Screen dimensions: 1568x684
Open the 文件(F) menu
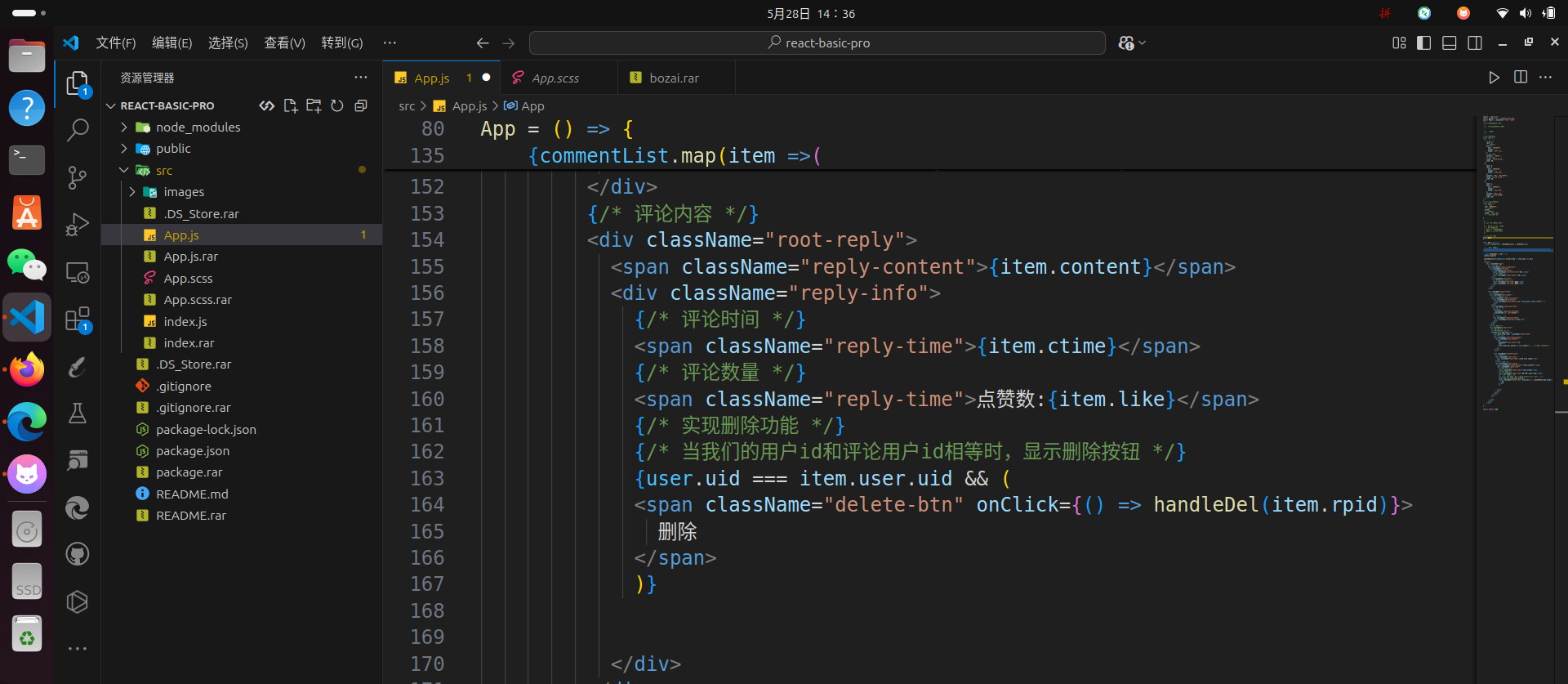tap(115, 43)
